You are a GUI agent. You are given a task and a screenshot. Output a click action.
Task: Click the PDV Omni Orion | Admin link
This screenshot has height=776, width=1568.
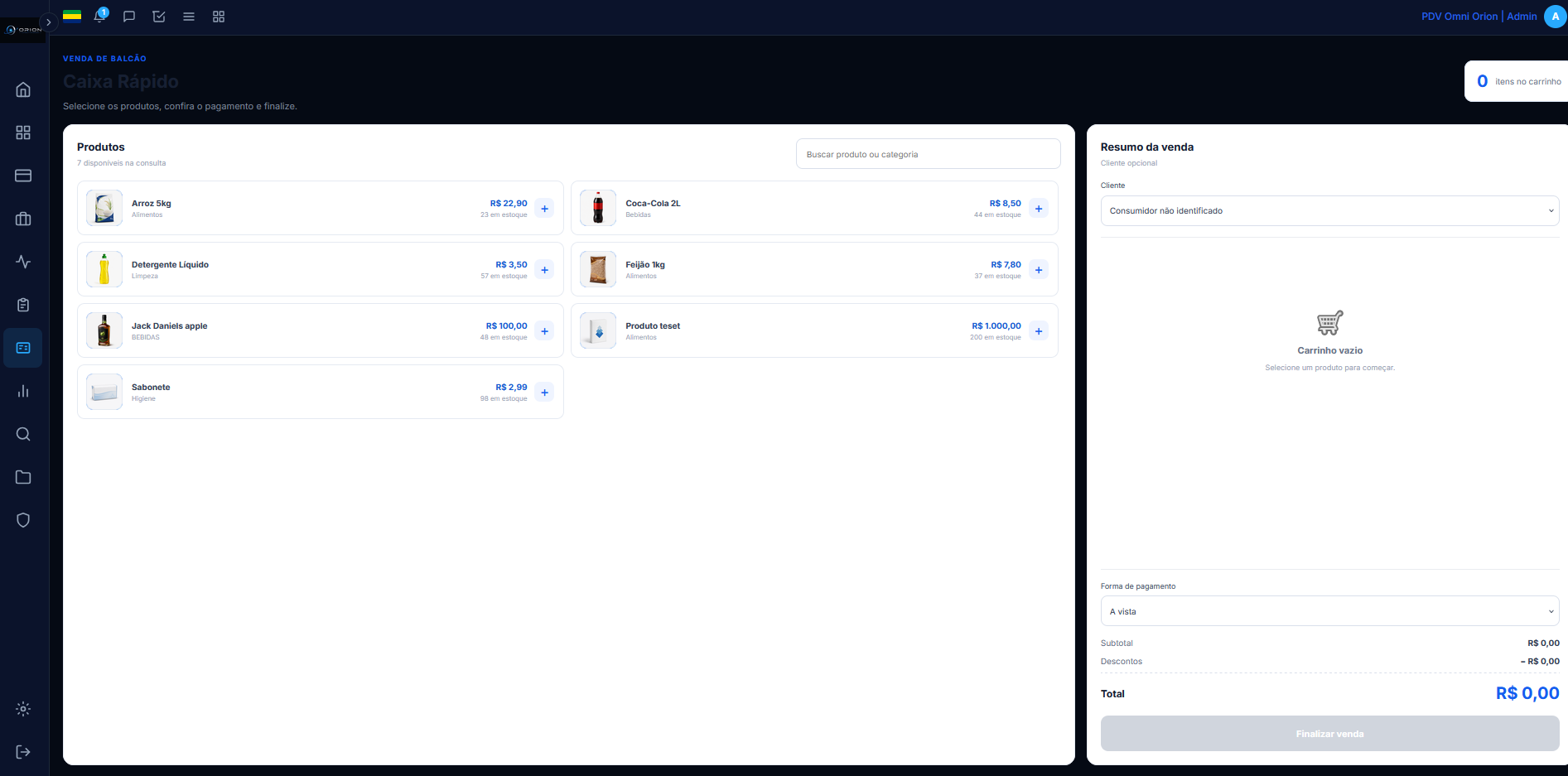(1479, 17)
